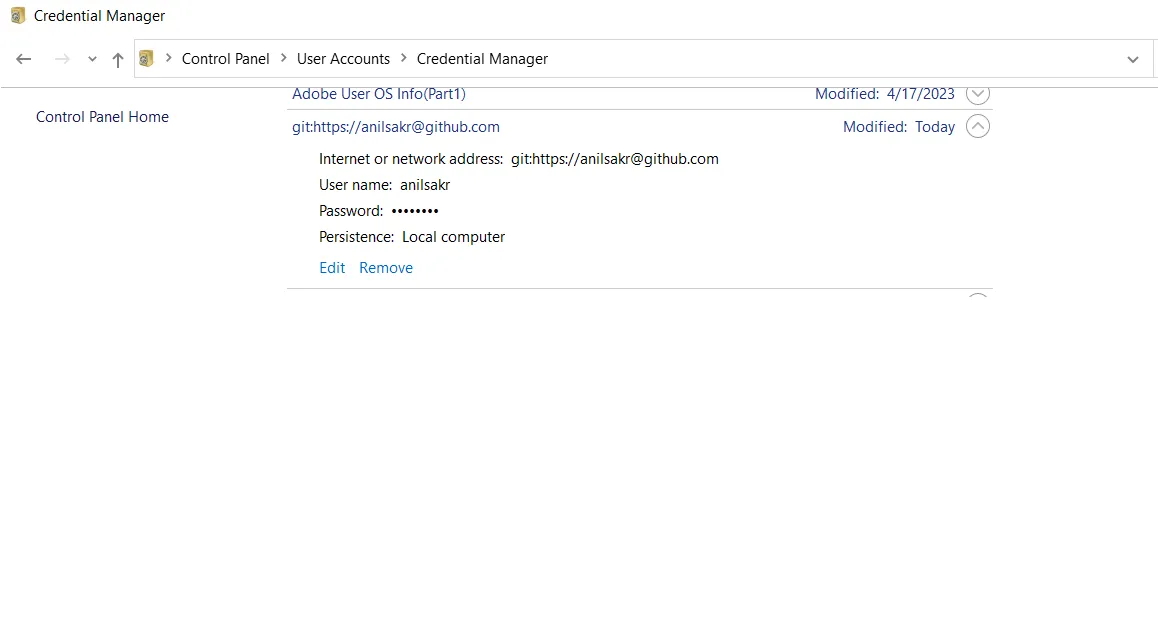Click Modified: 4/17/2023 text
The height and width of the screenshot is (622, 1158).
[x=885, y=95]
